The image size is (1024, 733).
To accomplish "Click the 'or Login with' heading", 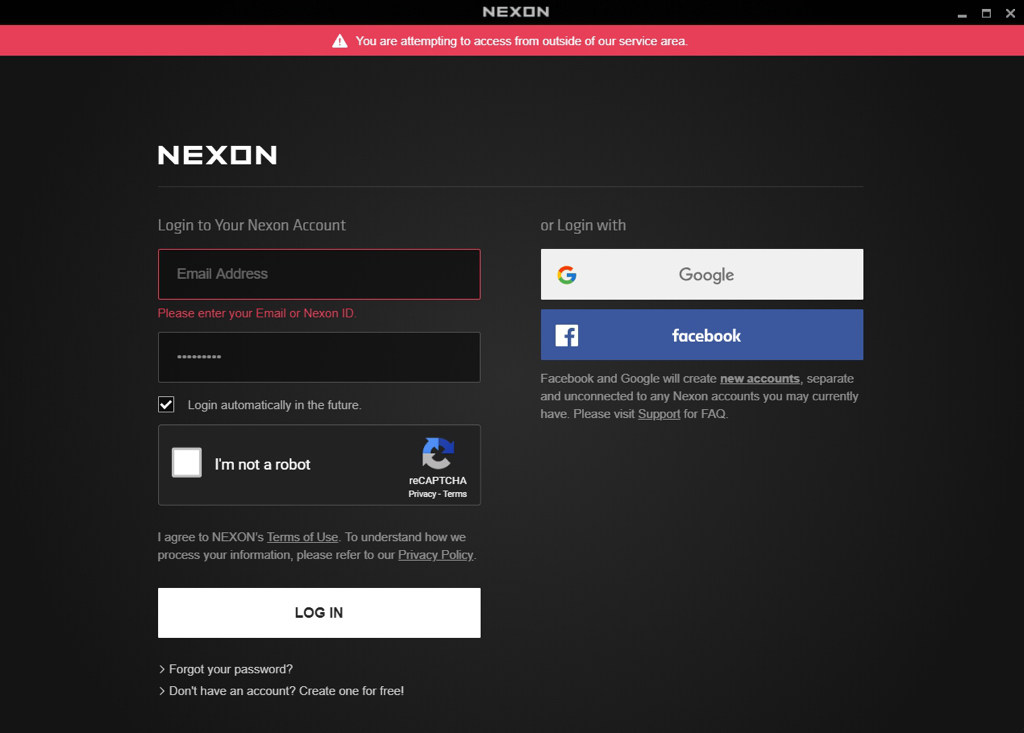I will click(x=583, y=225).
